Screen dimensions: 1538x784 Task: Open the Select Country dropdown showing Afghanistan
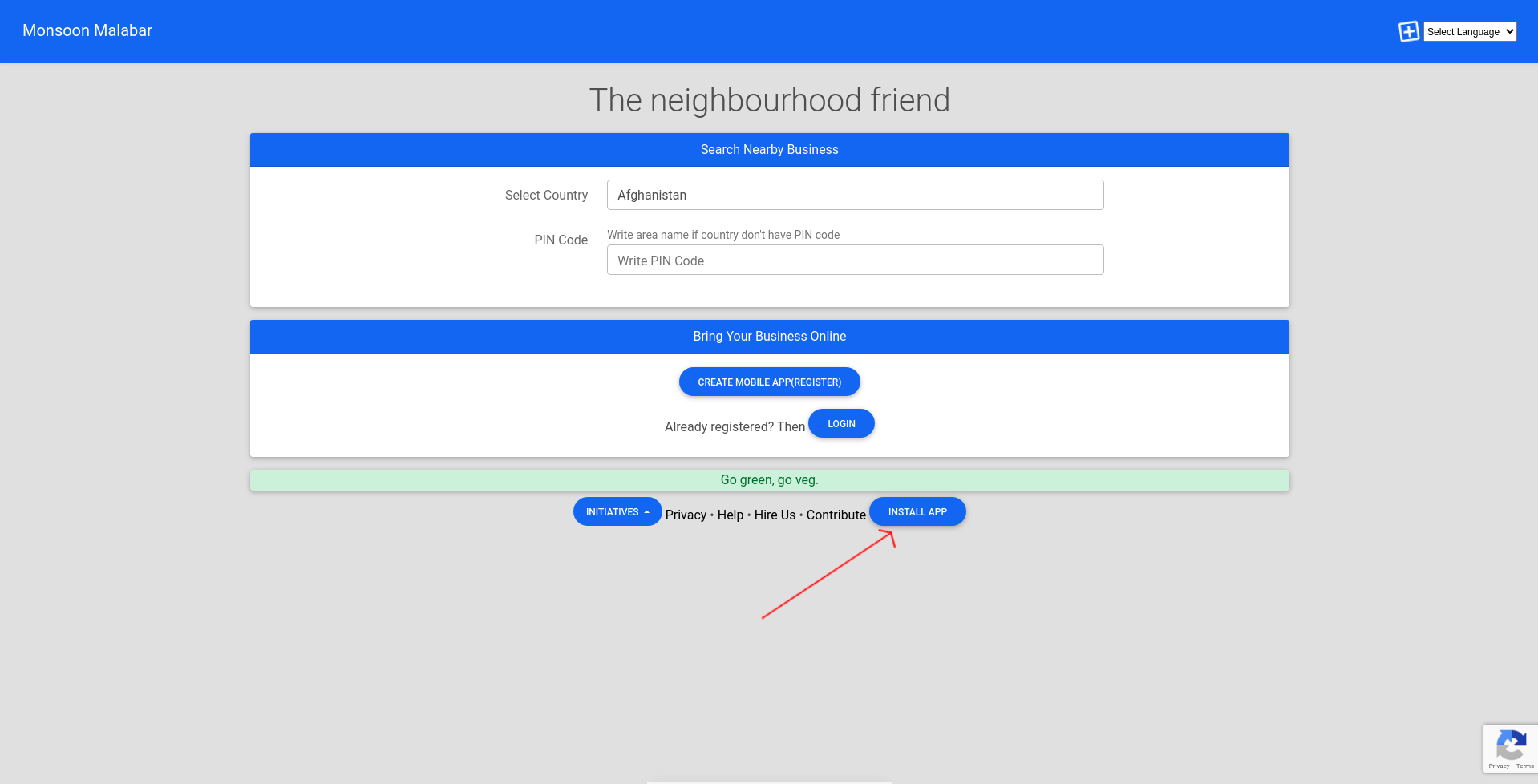point(855,195)
